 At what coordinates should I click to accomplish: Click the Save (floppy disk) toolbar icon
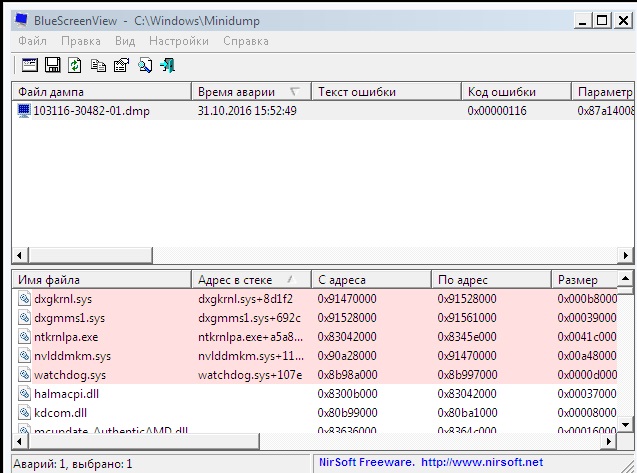coord(53,65)
